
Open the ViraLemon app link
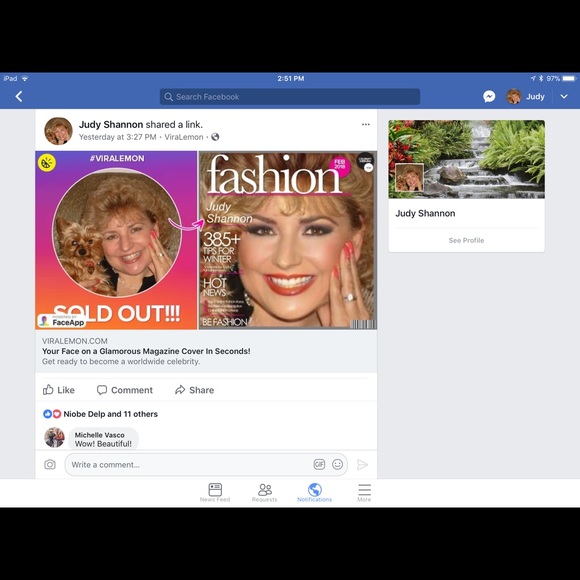[x=184, y=137]
